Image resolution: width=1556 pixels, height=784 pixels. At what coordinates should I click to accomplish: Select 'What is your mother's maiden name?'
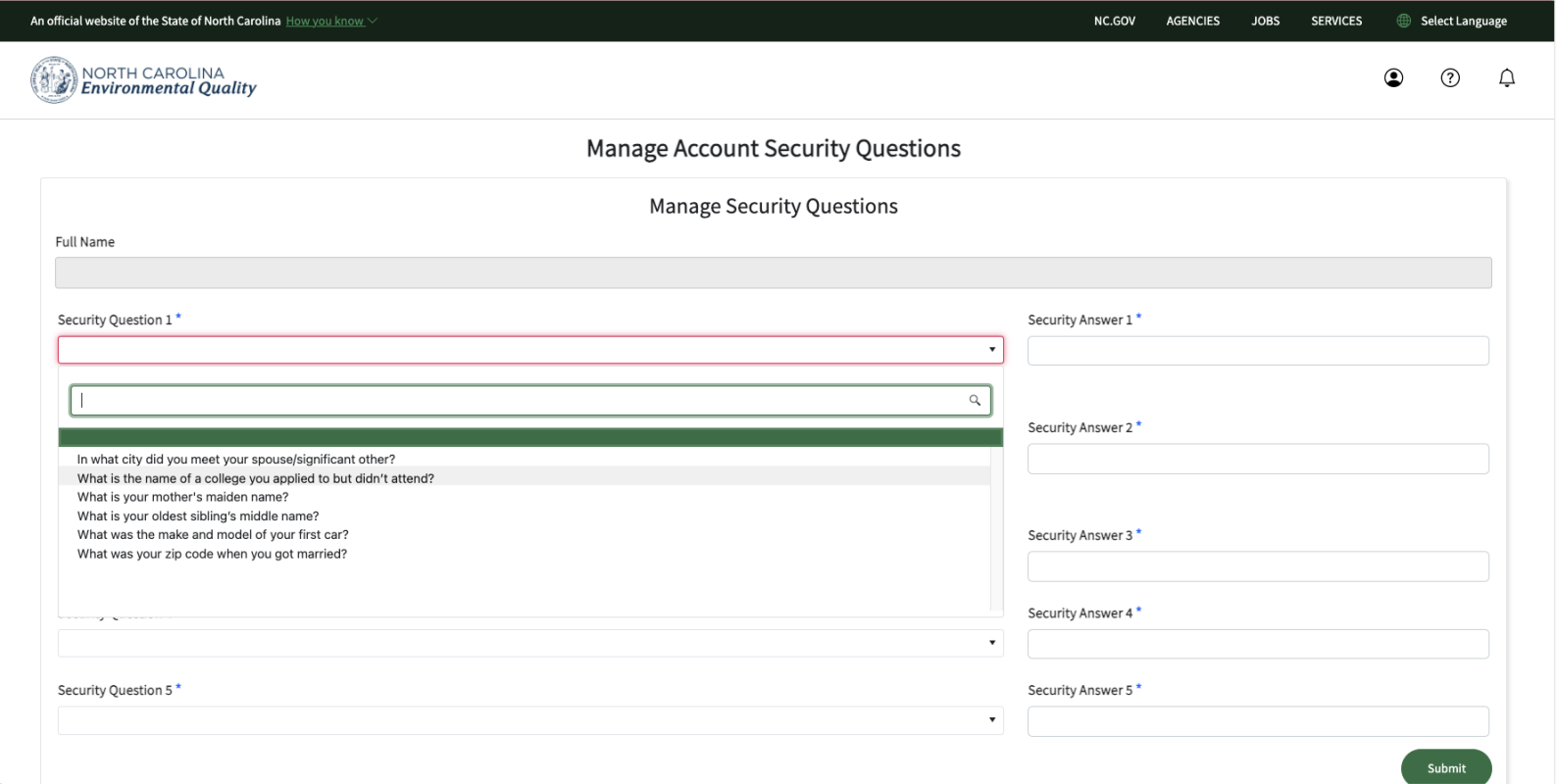coord(183,497)
